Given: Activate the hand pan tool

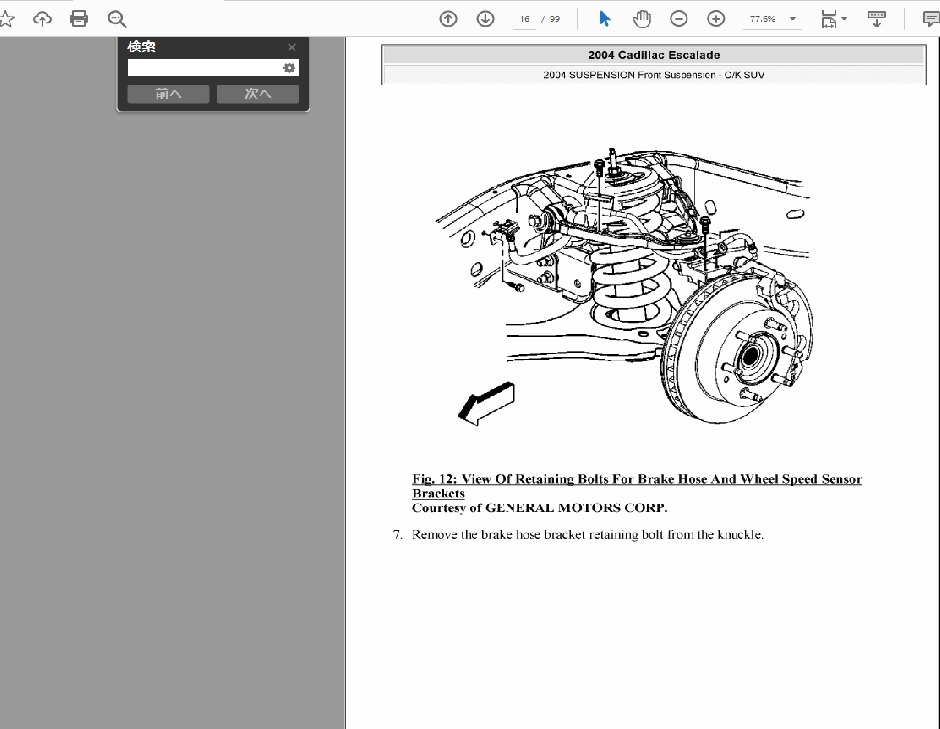Looking at the screenshot, I should coord(641,19).
